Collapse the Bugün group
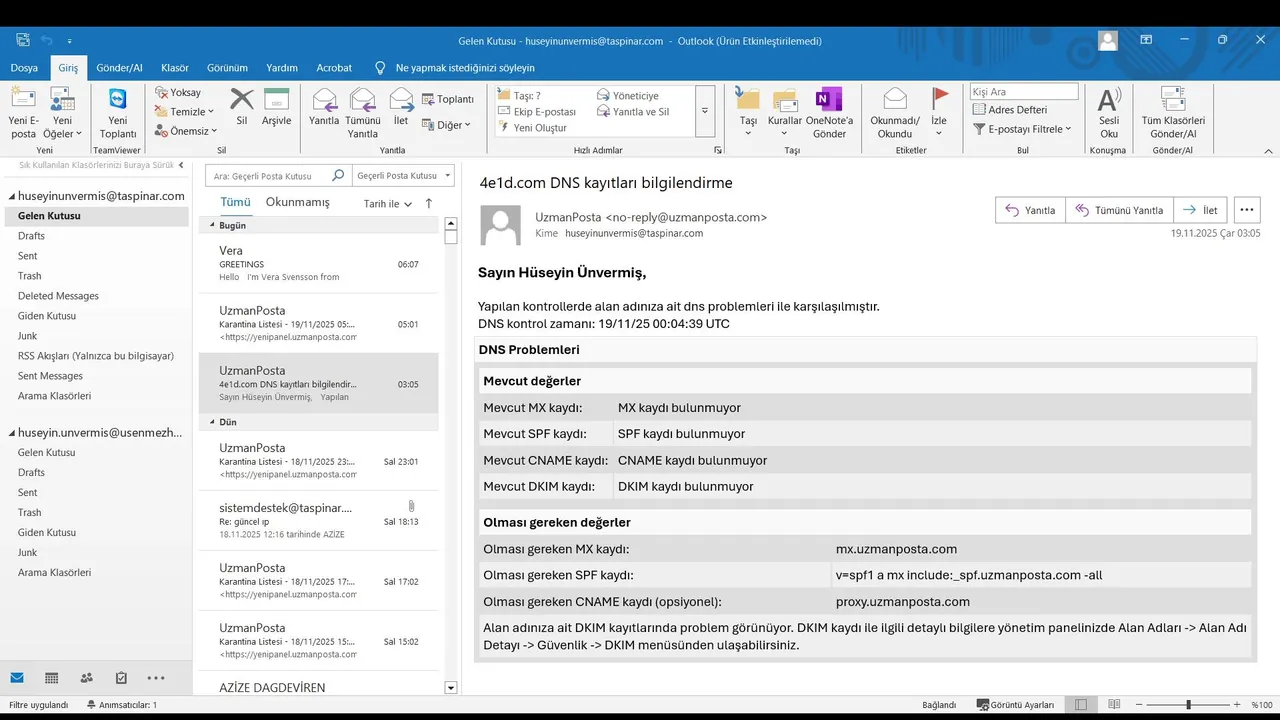Viewport: 1280px width, 720px height. (x=212, y=226)
